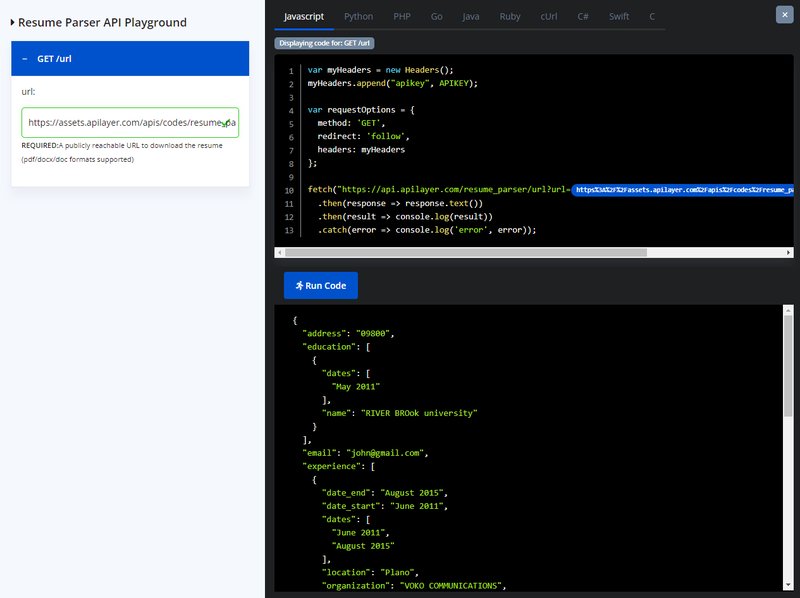Switch to the C# tab
Image resolution: width=800 pixels, height=598 pixels.
583,17
